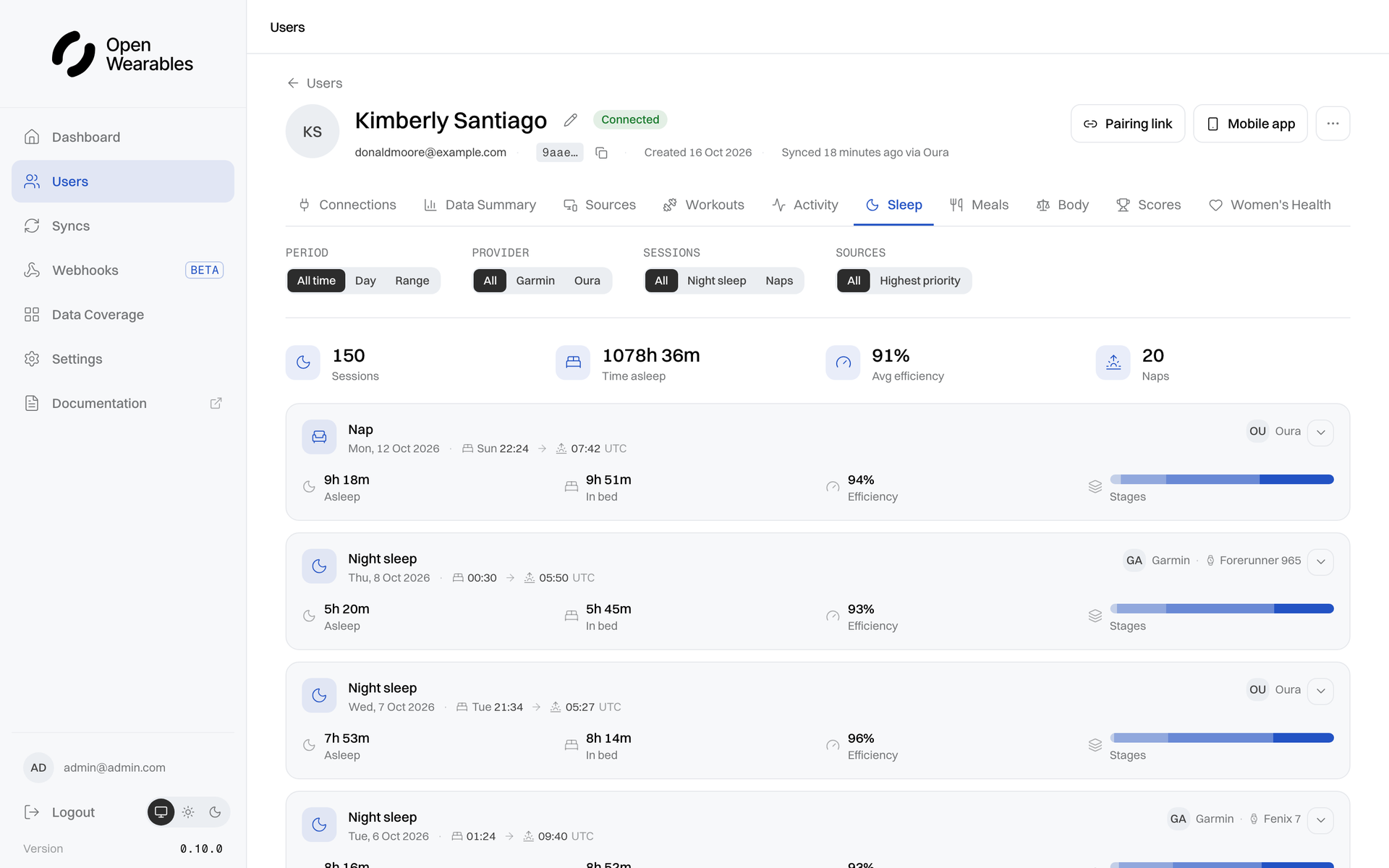This screenshot has width=1389, height=868.
Task: Click the Open Wearables logo
Action: pos(123,54)
